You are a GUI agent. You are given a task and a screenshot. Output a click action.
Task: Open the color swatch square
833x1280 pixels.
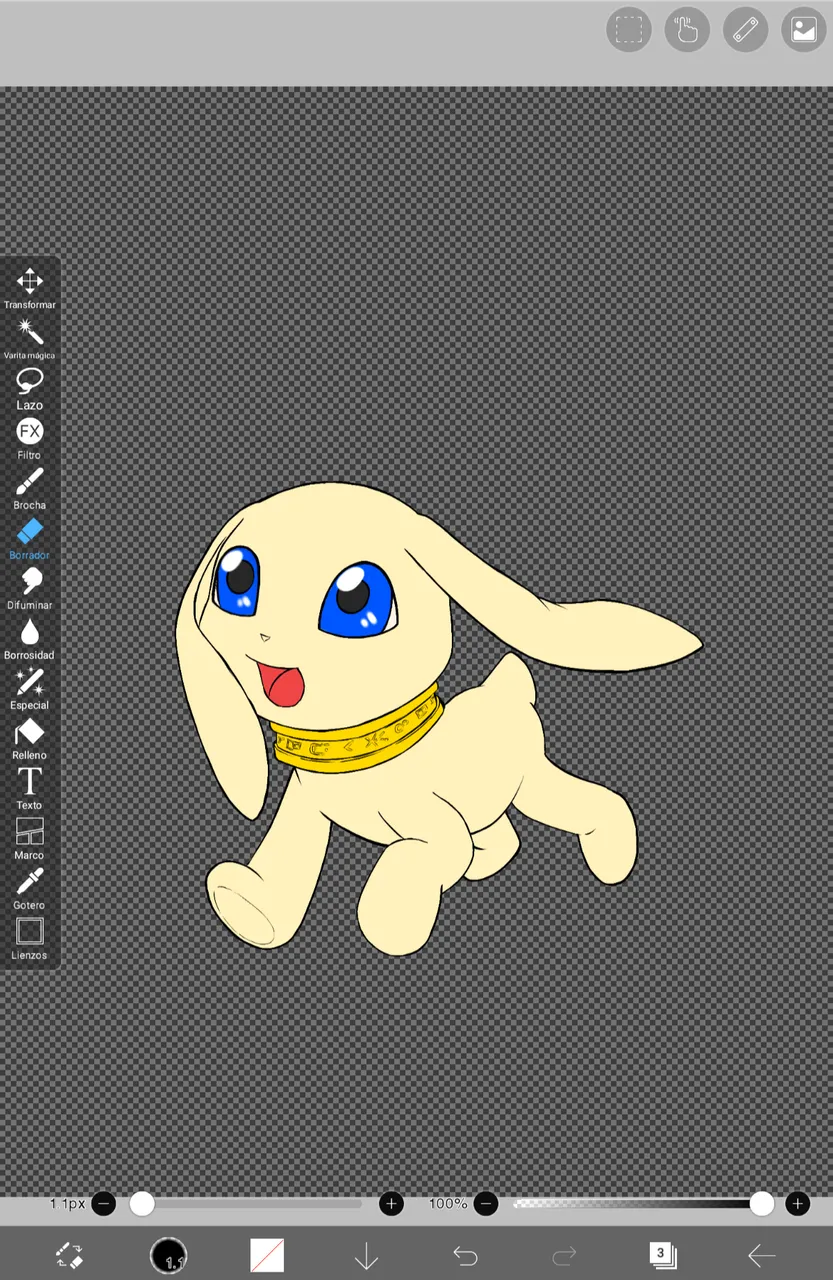(267, 1255)
